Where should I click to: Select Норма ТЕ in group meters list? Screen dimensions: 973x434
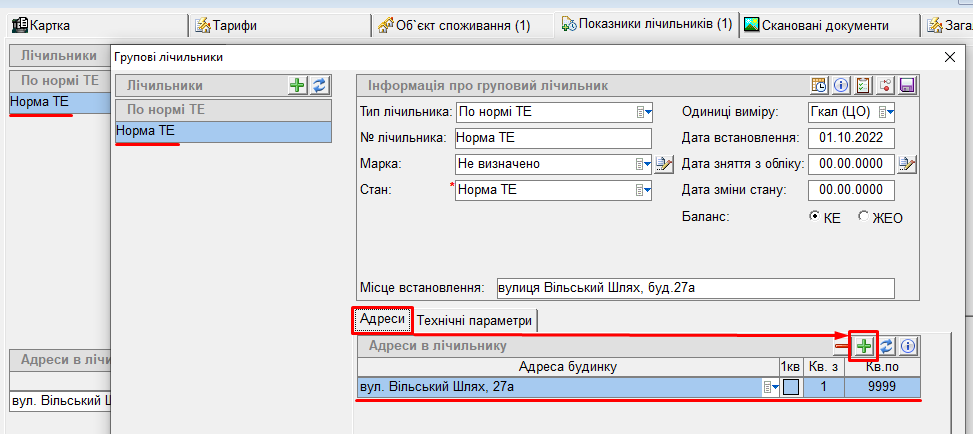pos(220,131)
